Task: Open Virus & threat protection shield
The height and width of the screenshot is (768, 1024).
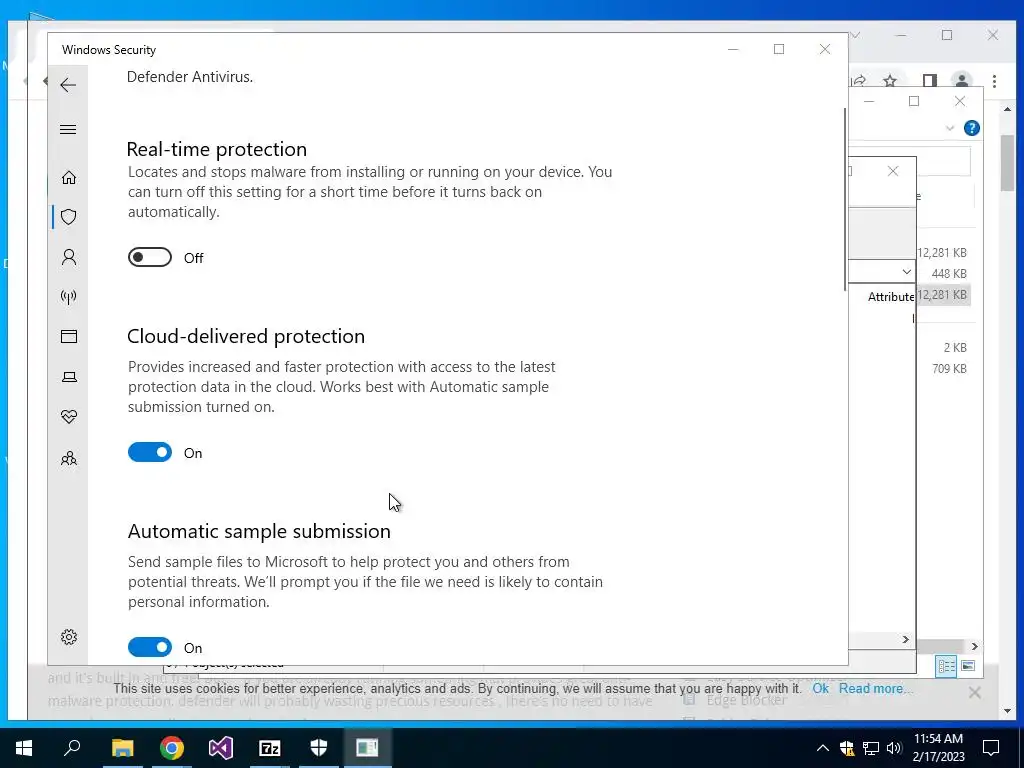Action: click(x=69, y=217)
